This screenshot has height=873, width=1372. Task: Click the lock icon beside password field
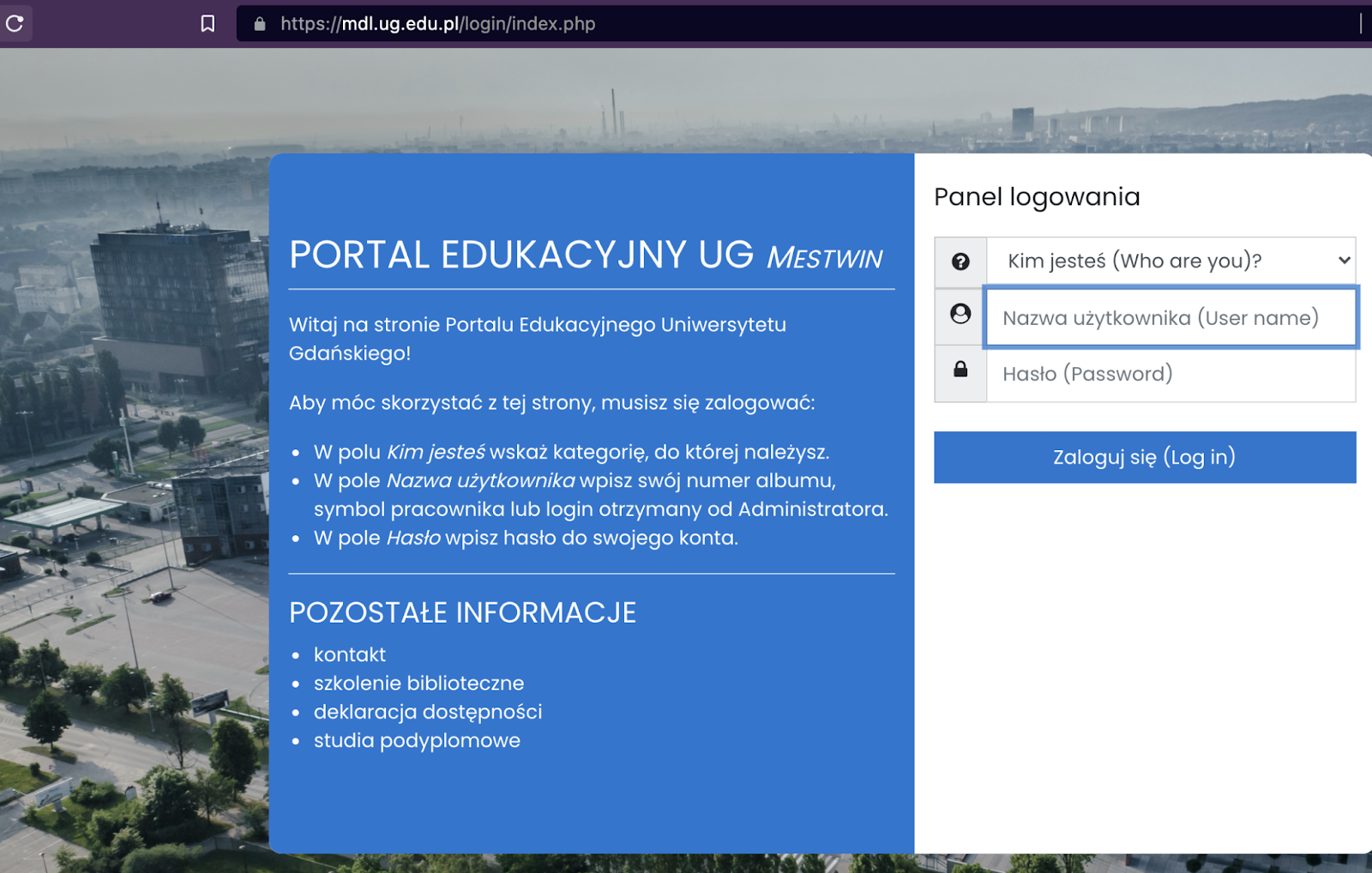pos(960,369)
